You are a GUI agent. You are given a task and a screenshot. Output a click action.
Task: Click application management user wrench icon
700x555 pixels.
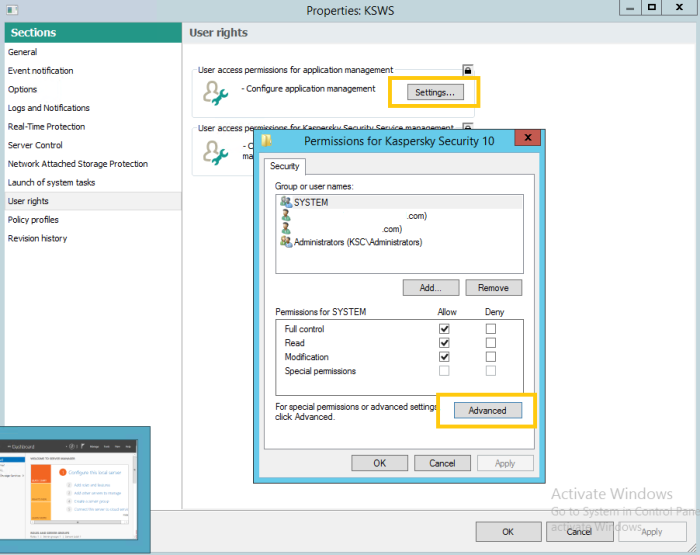216,93
